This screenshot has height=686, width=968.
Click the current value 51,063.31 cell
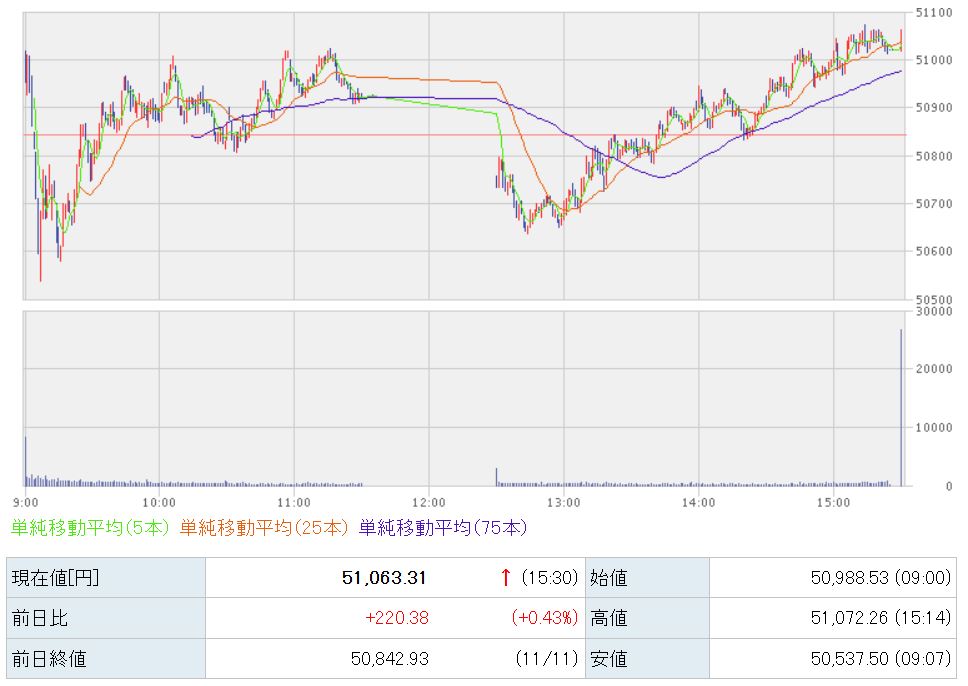[x=384, y=577]
